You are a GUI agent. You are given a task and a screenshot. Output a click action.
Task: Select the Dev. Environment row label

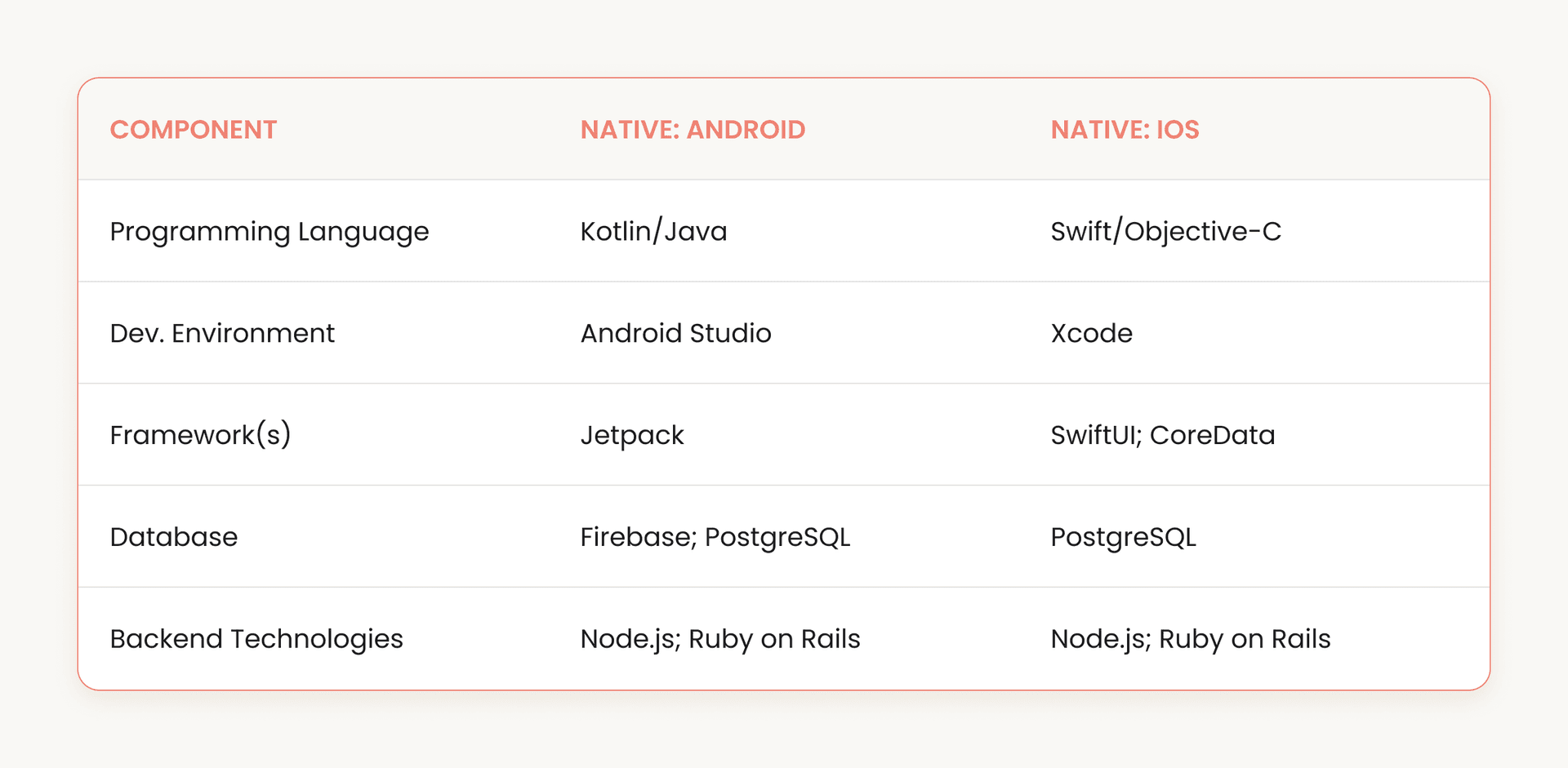point(222,333)
